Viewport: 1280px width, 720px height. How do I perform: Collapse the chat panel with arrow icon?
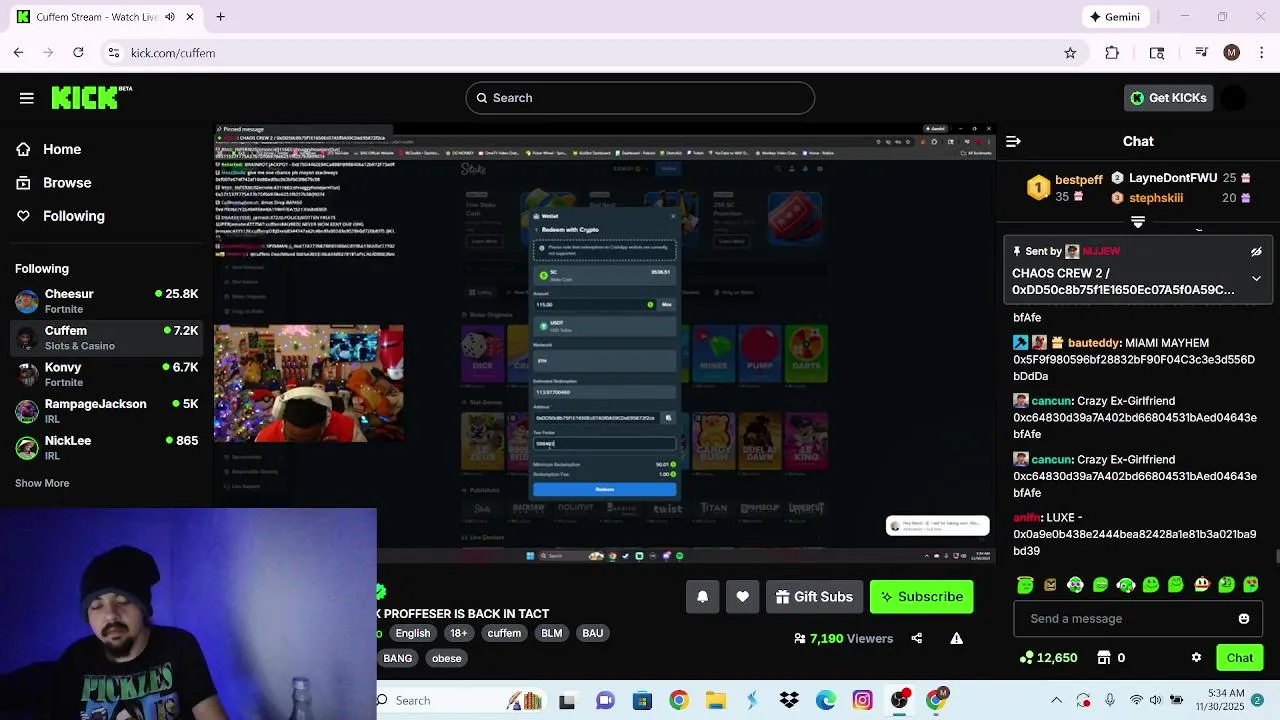coord(1013,142)
